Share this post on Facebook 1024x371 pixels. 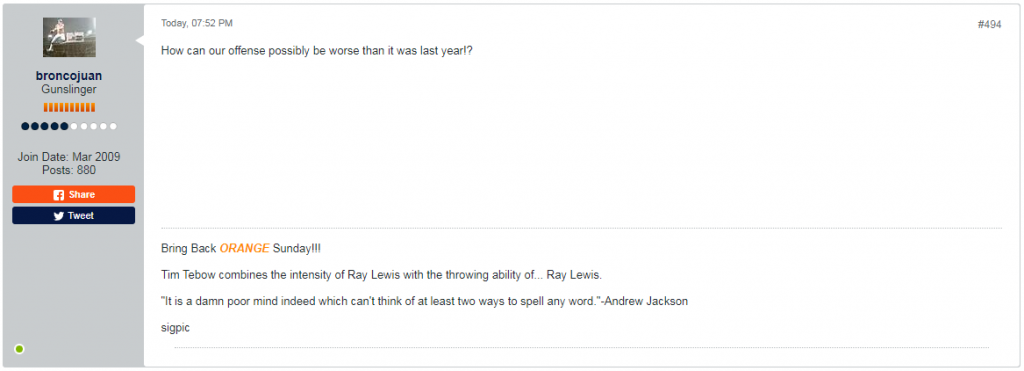tap(74, 195)
